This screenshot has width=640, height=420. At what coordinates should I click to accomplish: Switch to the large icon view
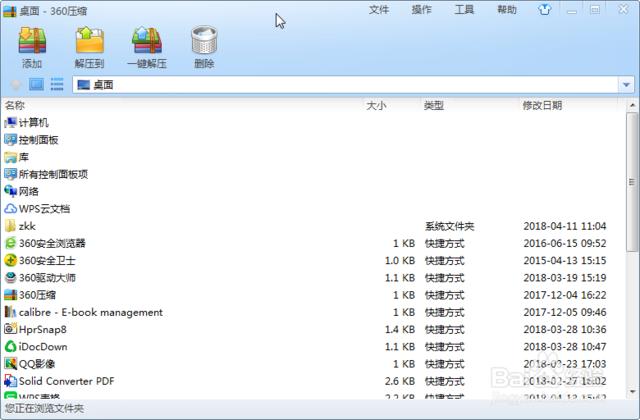36,84
